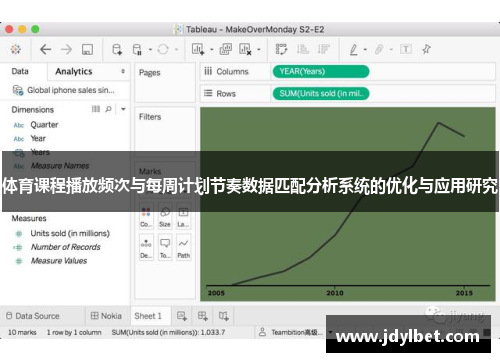This screenshot has width=500, height=362.
Task: Open the paperclip Group dropdown arrow
Action: click(x=391, y=49)
